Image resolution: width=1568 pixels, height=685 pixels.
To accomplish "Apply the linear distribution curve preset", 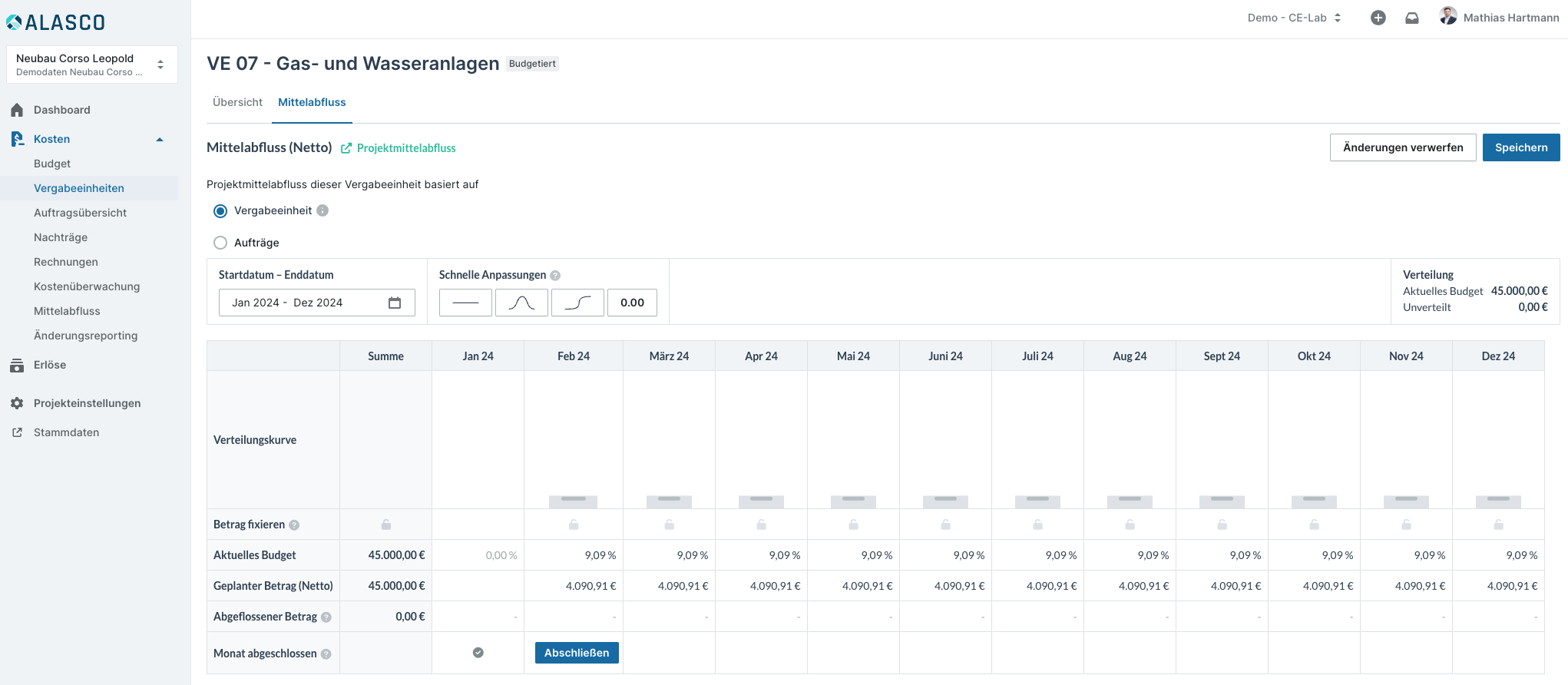I will (x=465, y=303).
